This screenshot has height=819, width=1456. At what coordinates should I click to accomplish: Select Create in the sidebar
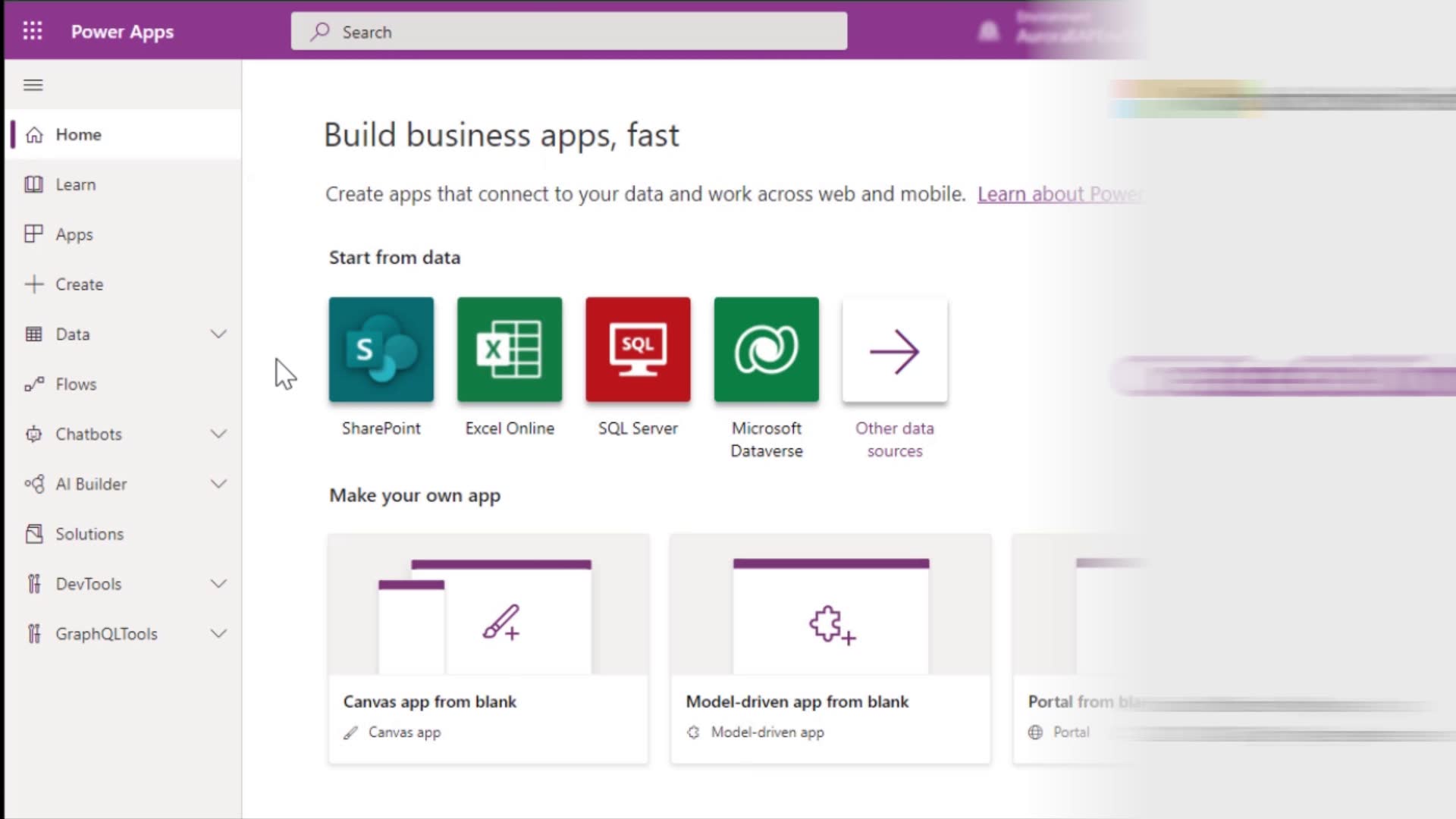[124, 284]
